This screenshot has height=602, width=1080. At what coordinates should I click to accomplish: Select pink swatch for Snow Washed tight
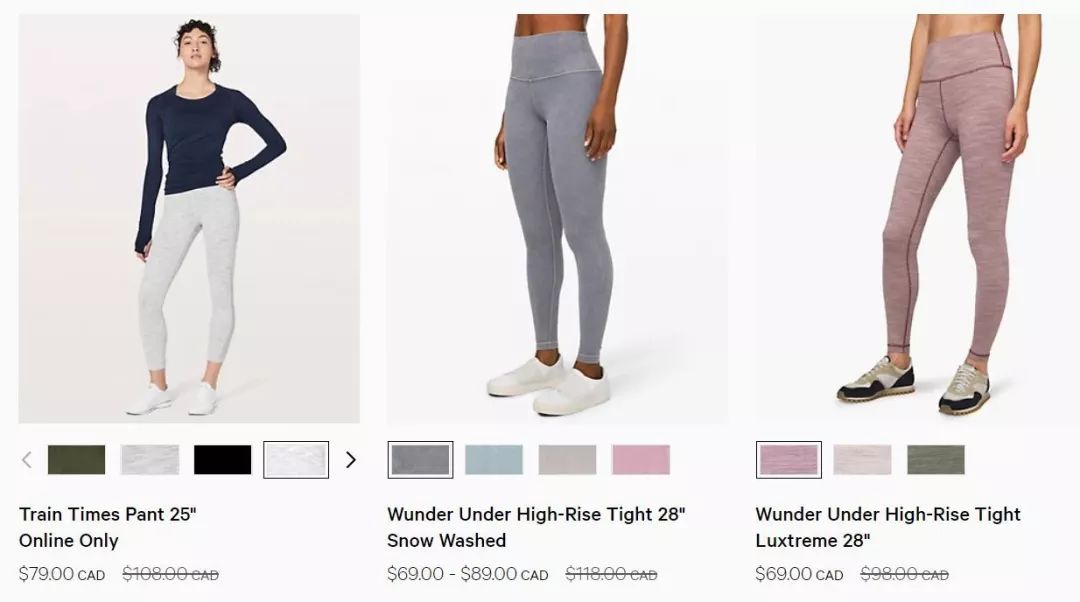[641, 459]
